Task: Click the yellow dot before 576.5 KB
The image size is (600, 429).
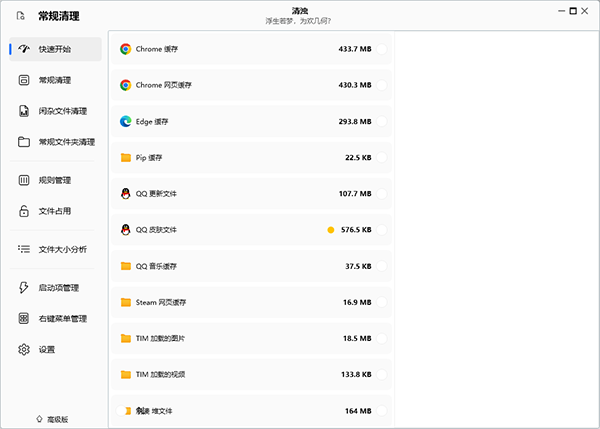Action: click(x=331, y=230)
